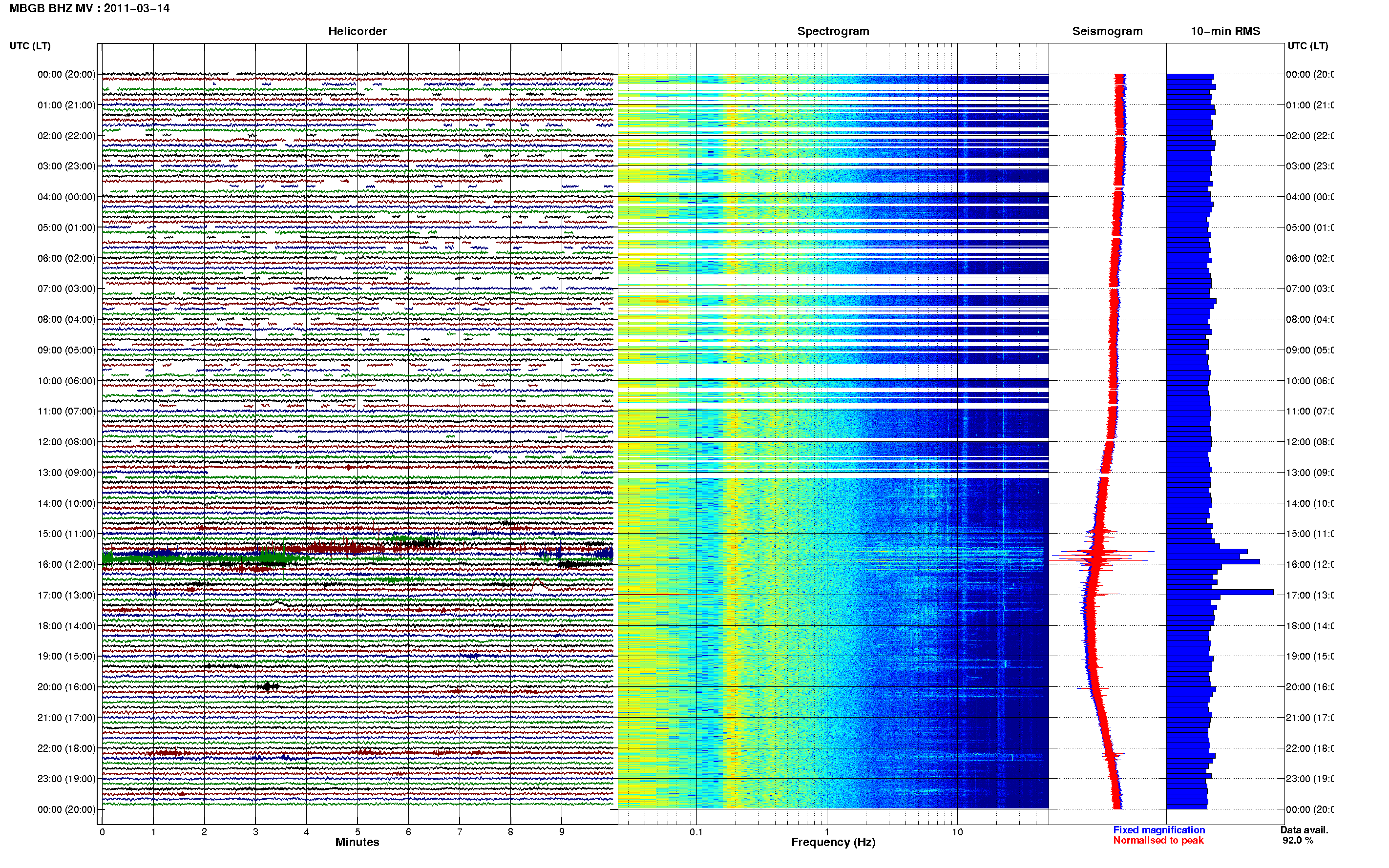Click the left '10:00 (06:00)' time label
This screenshot has height=868, width=1389.
[66, 381]
